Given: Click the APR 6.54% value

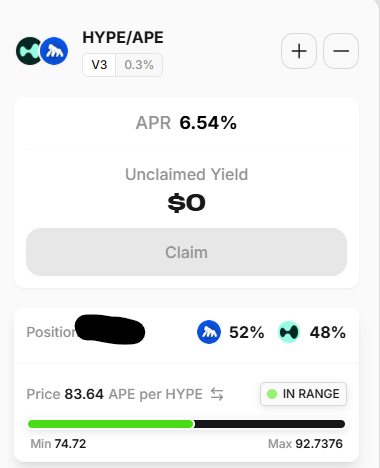Looking at the screenshot, I should click(208, 123).
